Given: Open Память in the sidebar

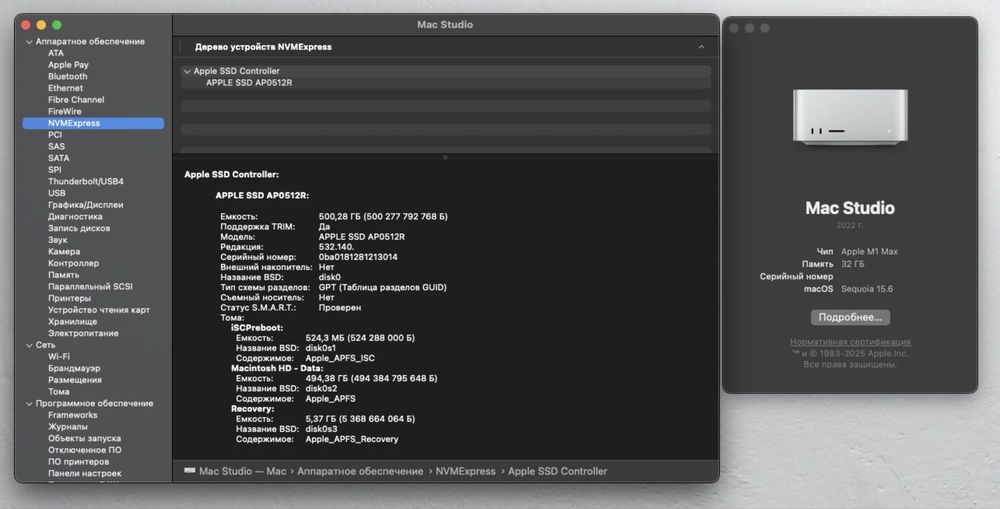Looking at the screenshot, I should tap(64, 275).
